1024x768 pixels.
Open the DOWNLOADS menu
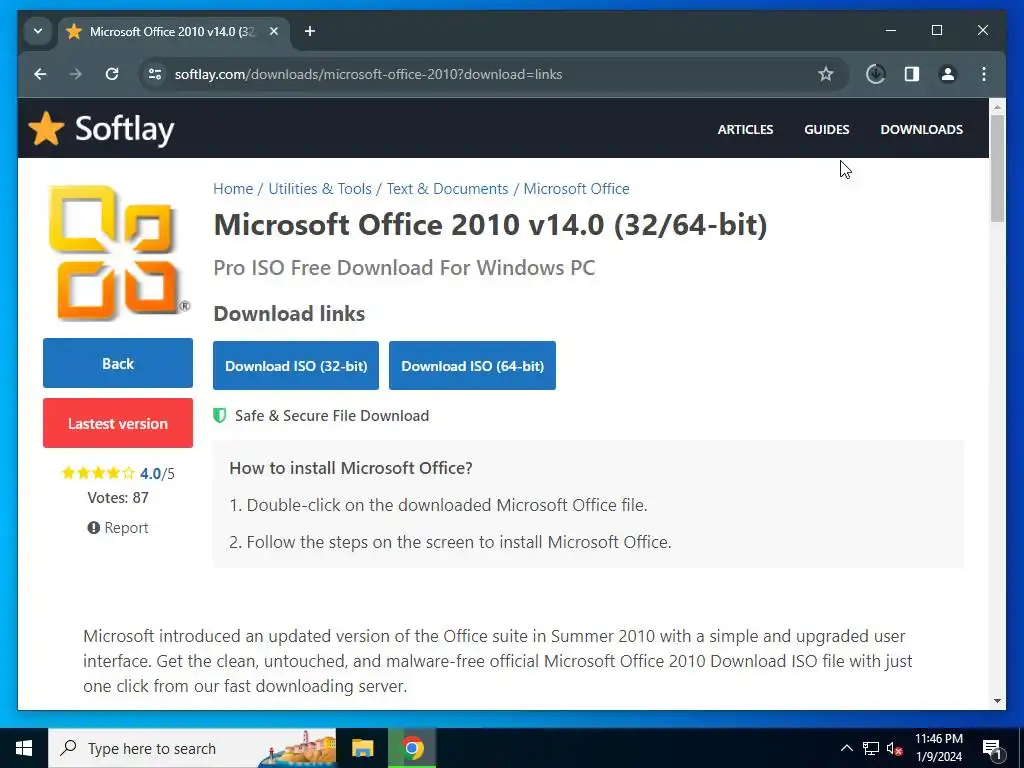coord(921,129)
